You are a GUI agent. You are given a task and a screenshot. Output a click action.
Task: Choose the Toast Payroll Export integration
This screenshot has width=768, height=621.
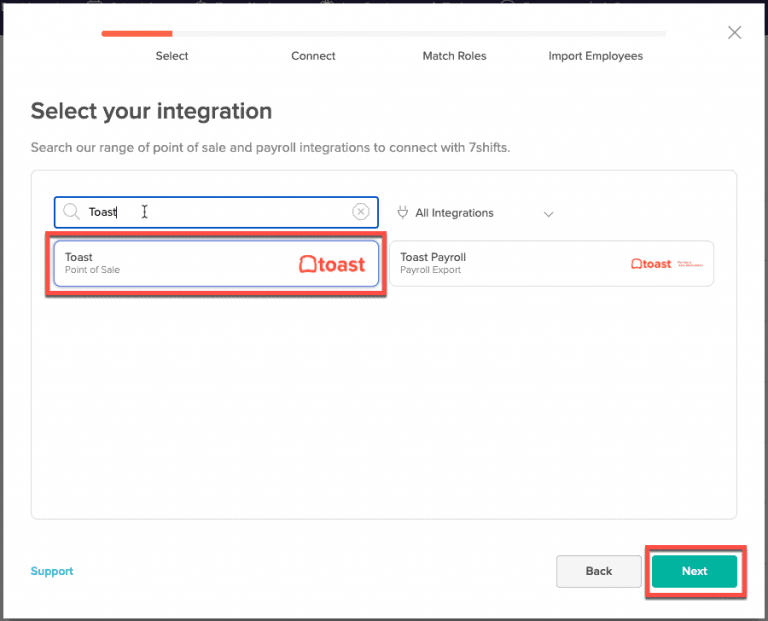(500, 264)
